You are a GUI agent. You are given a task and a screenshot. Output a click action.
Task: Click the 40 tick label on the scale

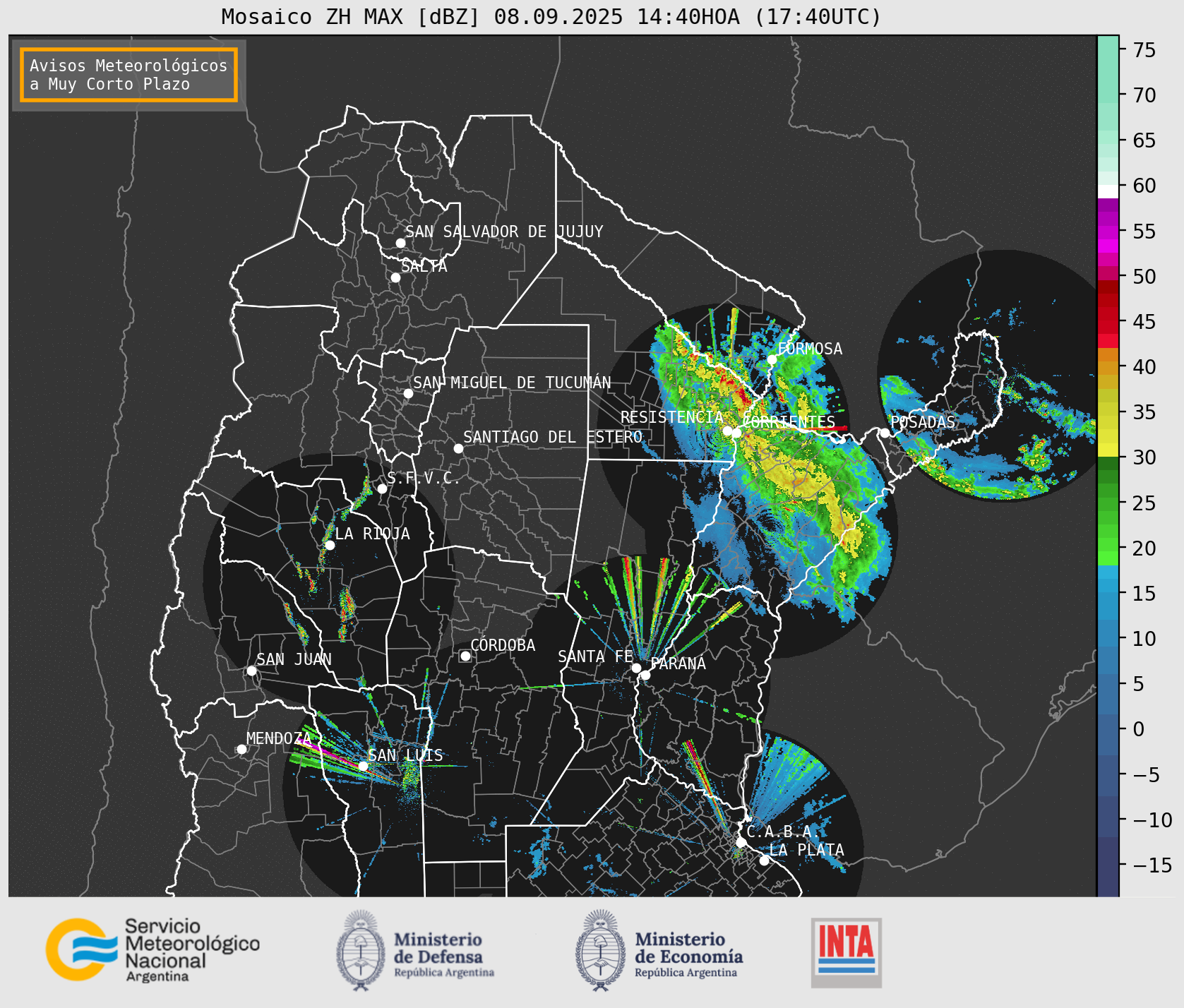pos(1144,367)
